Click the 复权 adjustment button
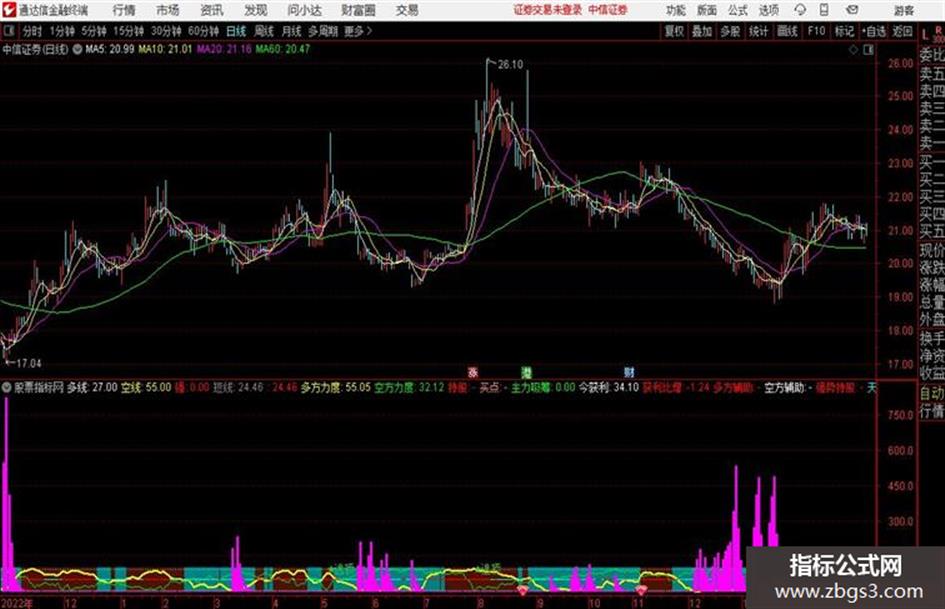Image resolution: width=945 pixels, height=609 pixels. (x=674, y=31)
